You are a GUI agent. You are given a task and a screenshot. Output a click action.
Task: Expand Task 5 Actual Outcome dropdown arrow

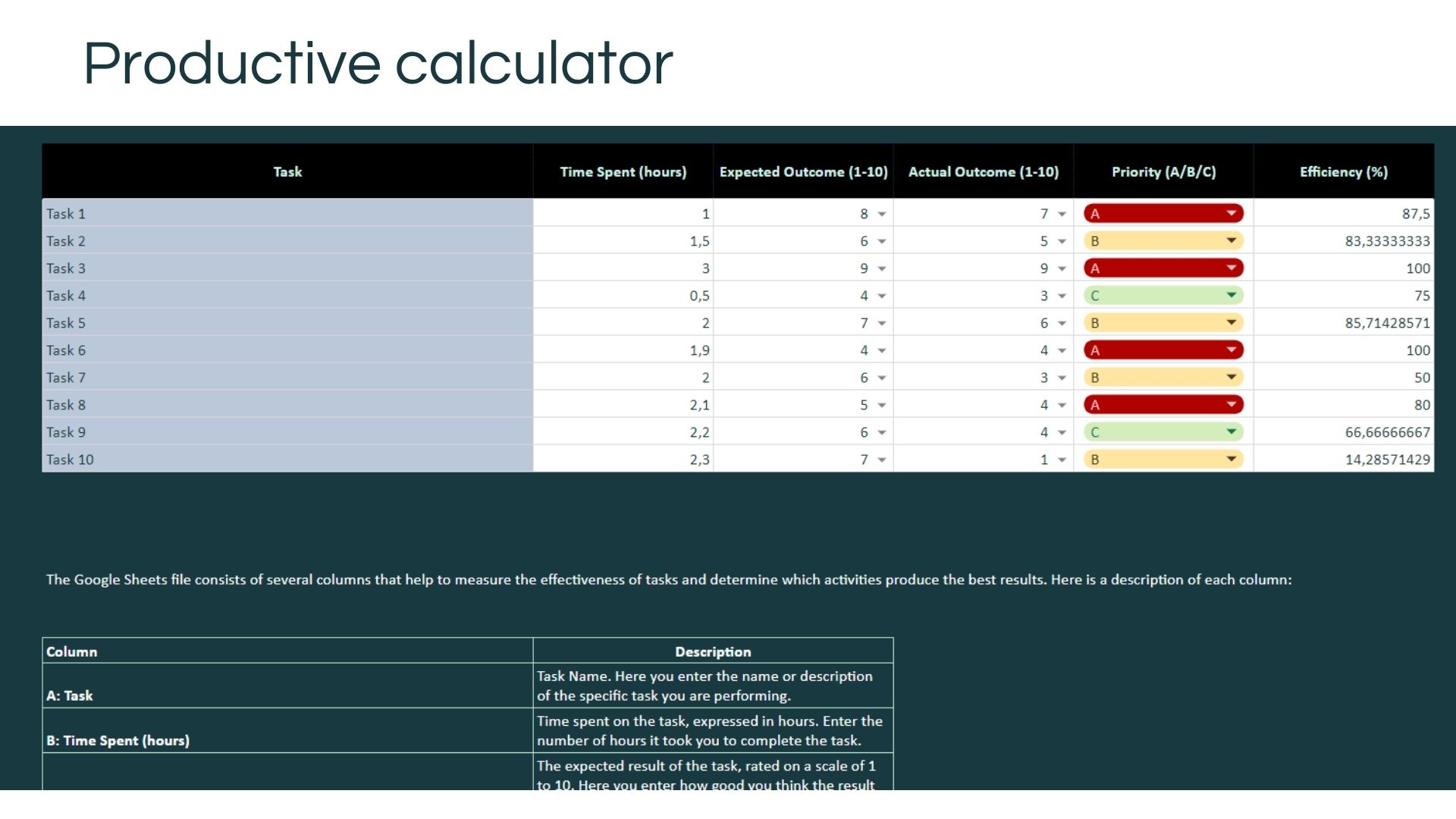[x=1062, y=324]
